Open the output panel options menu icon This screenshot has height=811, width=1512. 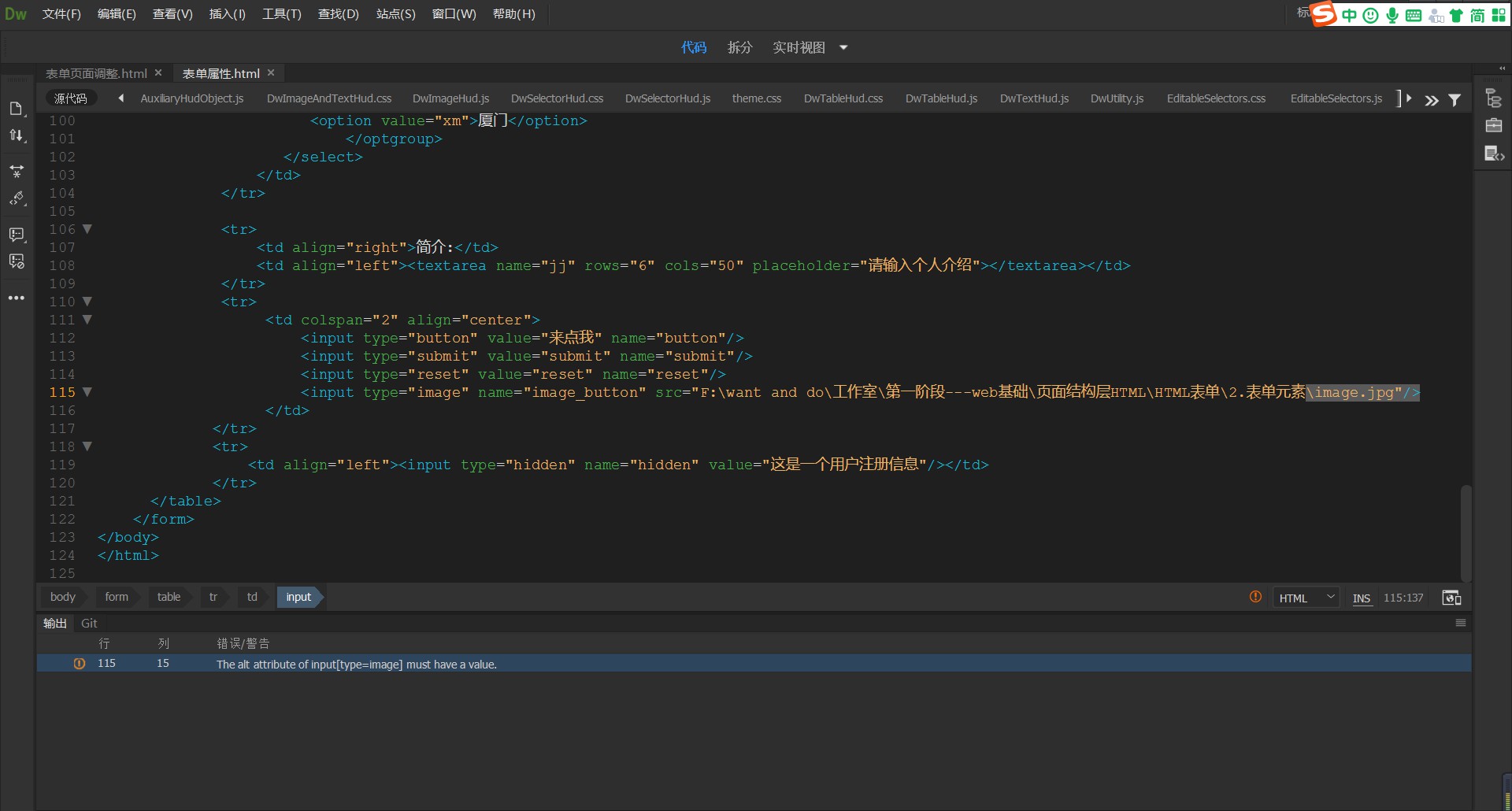[1460, 623]
